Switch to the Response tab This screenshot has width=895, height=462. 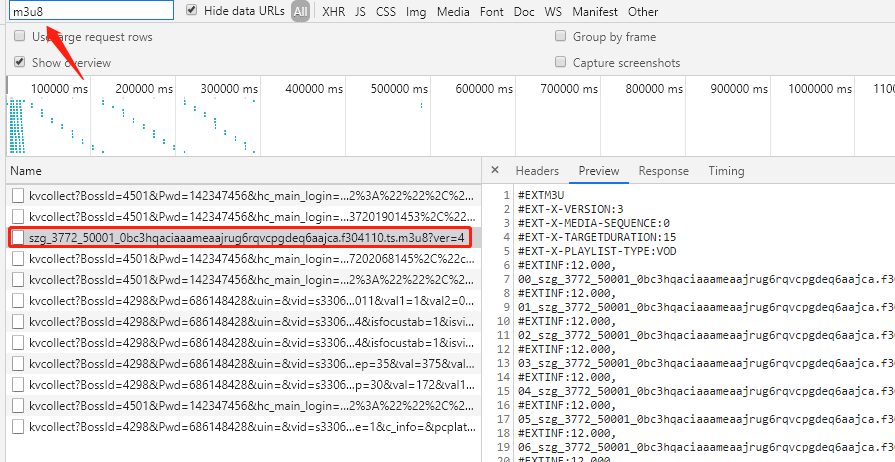(664, 171)
